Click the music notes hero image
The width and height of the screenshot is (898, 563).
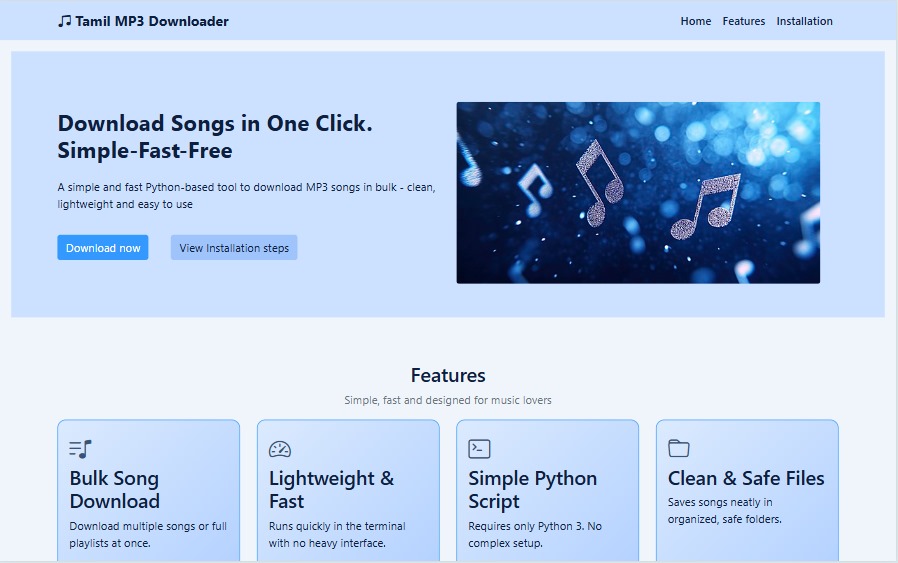coord(638,192)
